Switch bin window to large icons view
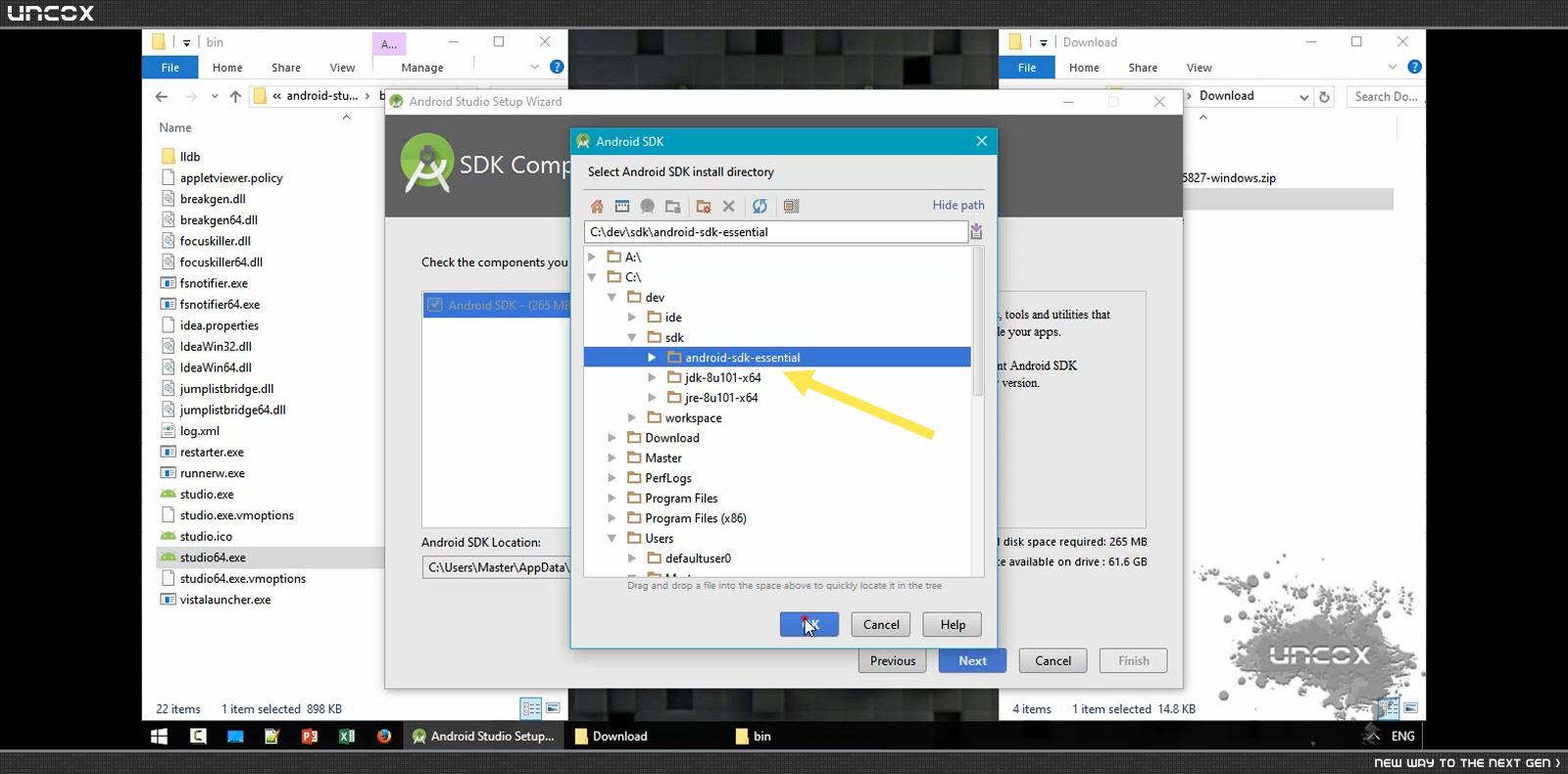 pyautogui.click(x=553, y=708)
